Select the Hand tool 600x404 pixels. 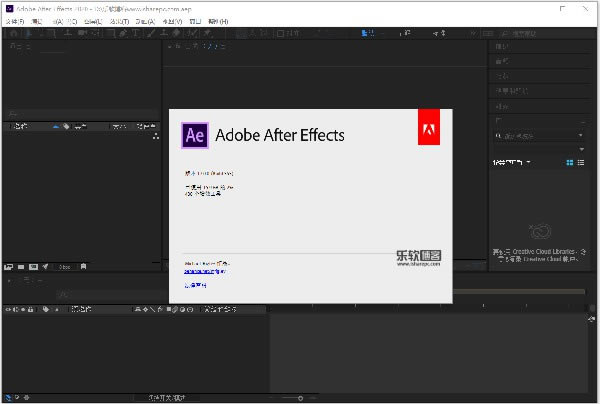[x=38, y=33]
